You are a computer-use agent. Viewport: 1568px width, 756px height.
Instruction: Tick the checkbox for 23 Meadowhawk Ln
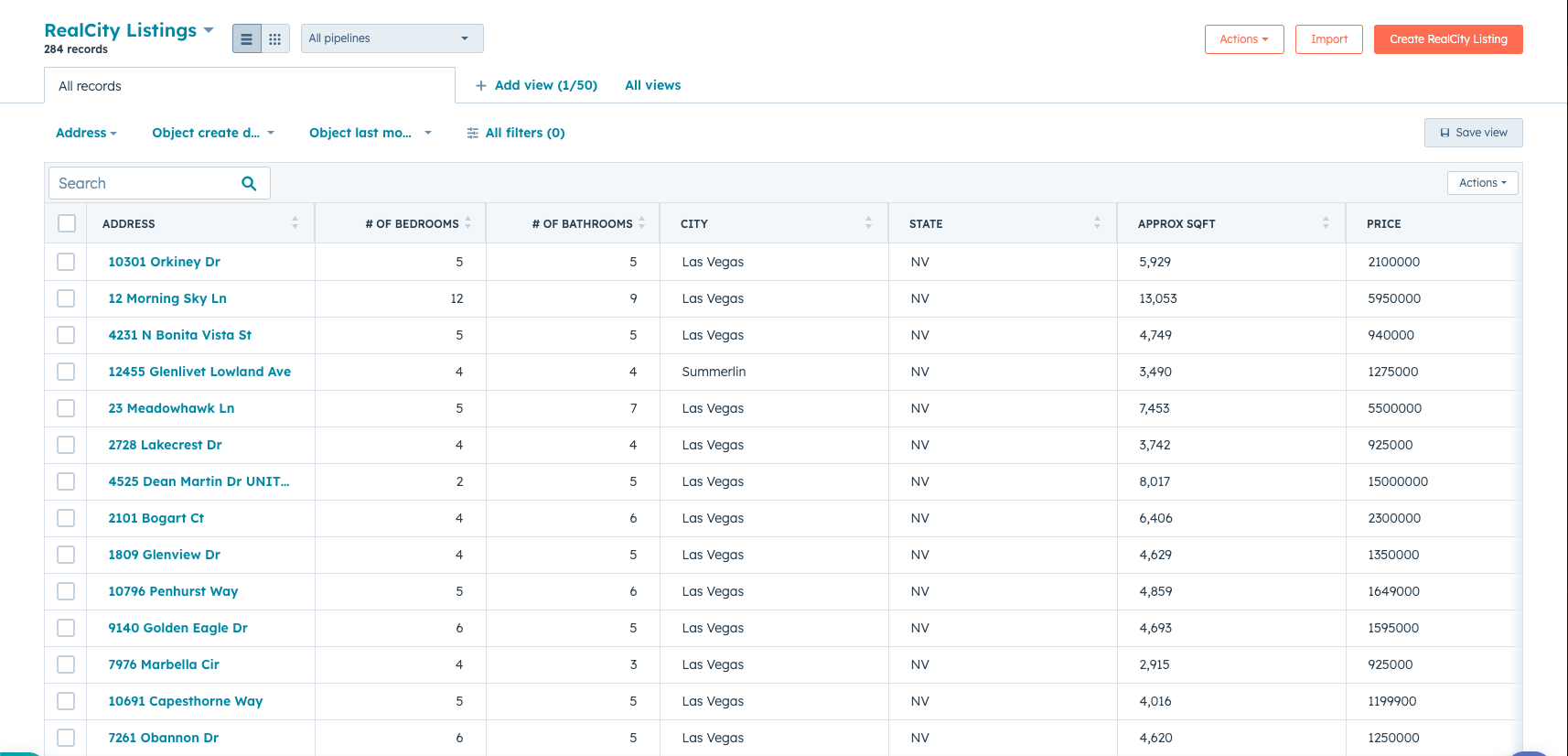[66, 408]
